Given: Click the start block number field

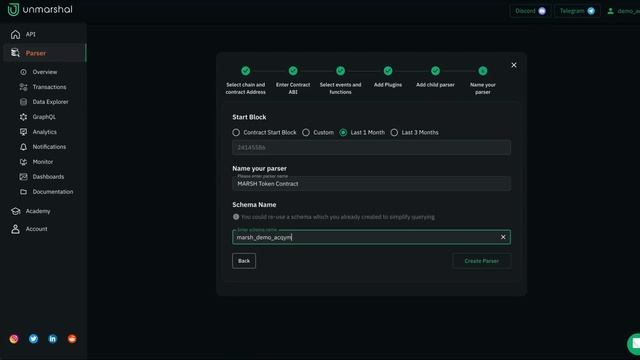Looking at the screenshot, I should pyautogui.click(x=371, y=147).
